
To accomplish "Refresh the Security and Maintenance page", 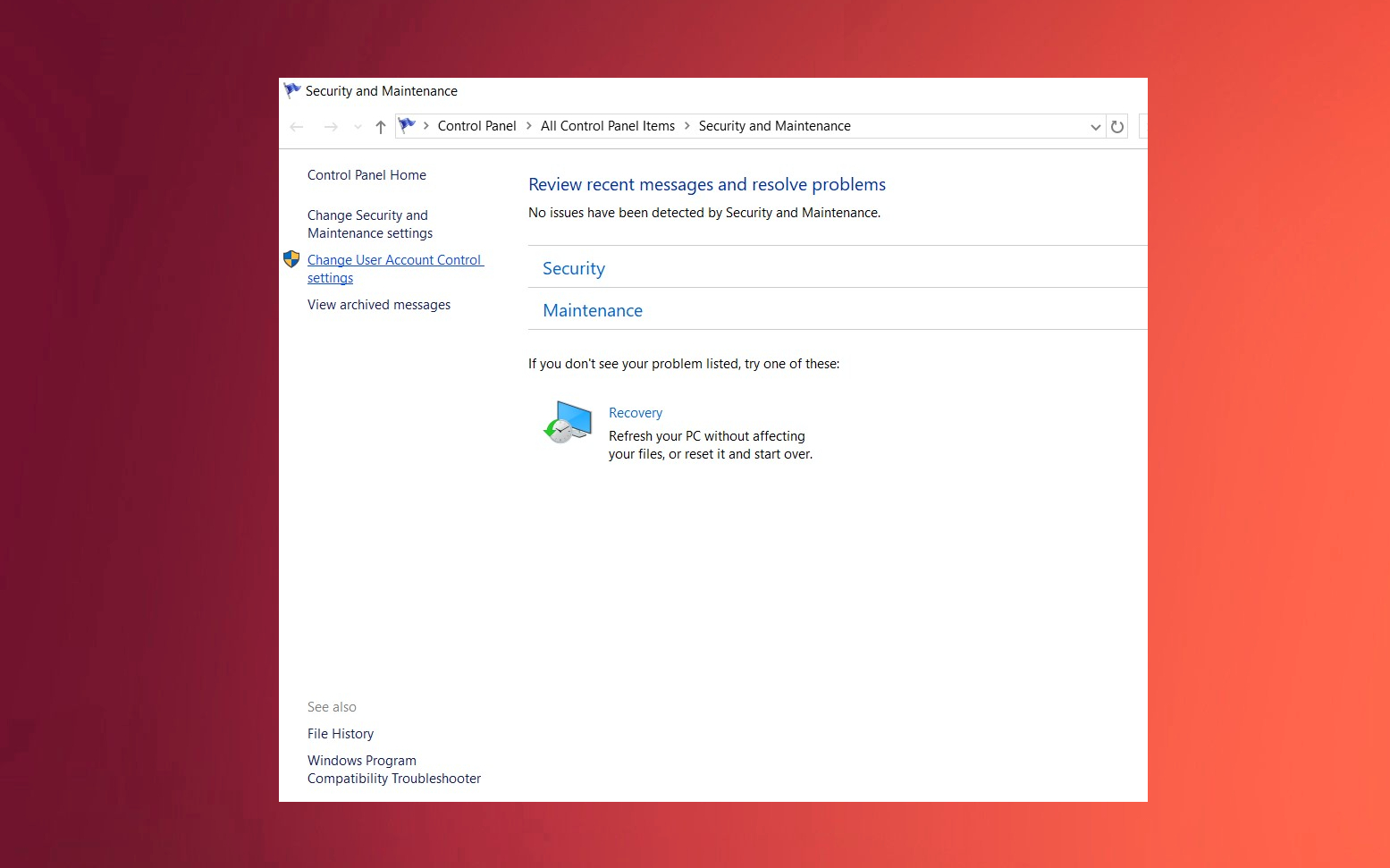I will 1117,127.
